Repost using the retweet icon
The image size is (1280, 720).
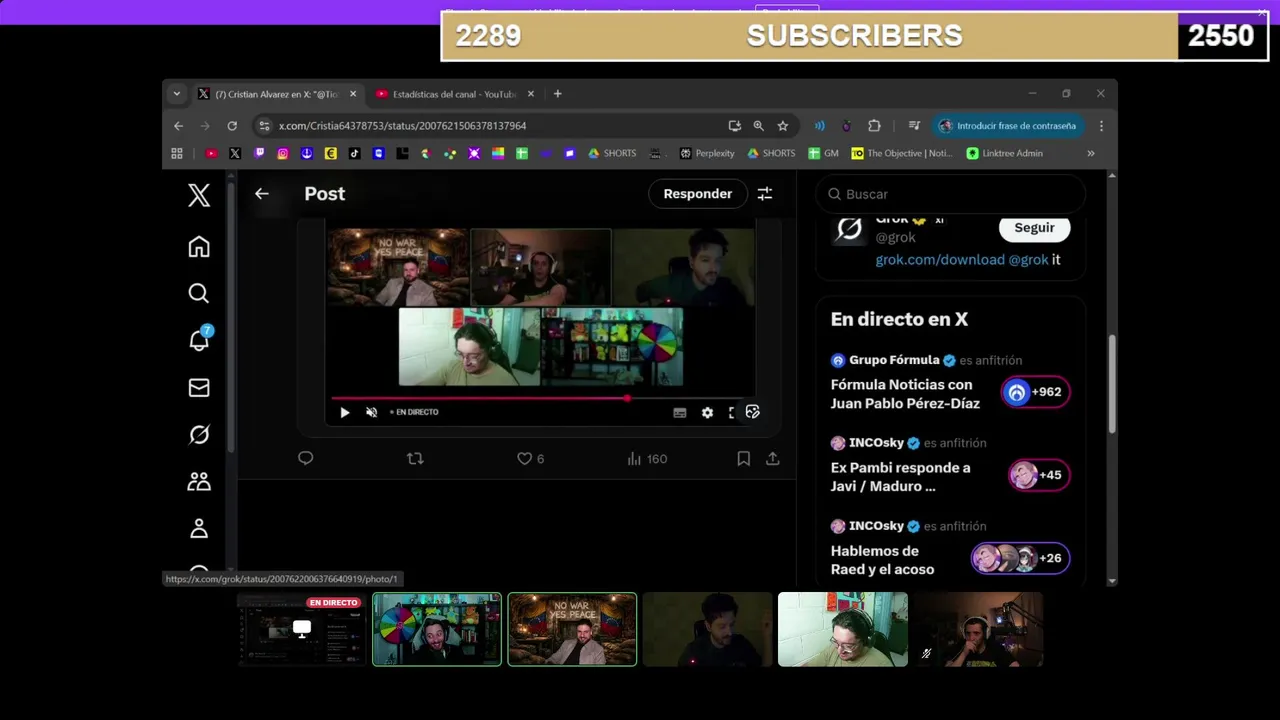point(415,458)
